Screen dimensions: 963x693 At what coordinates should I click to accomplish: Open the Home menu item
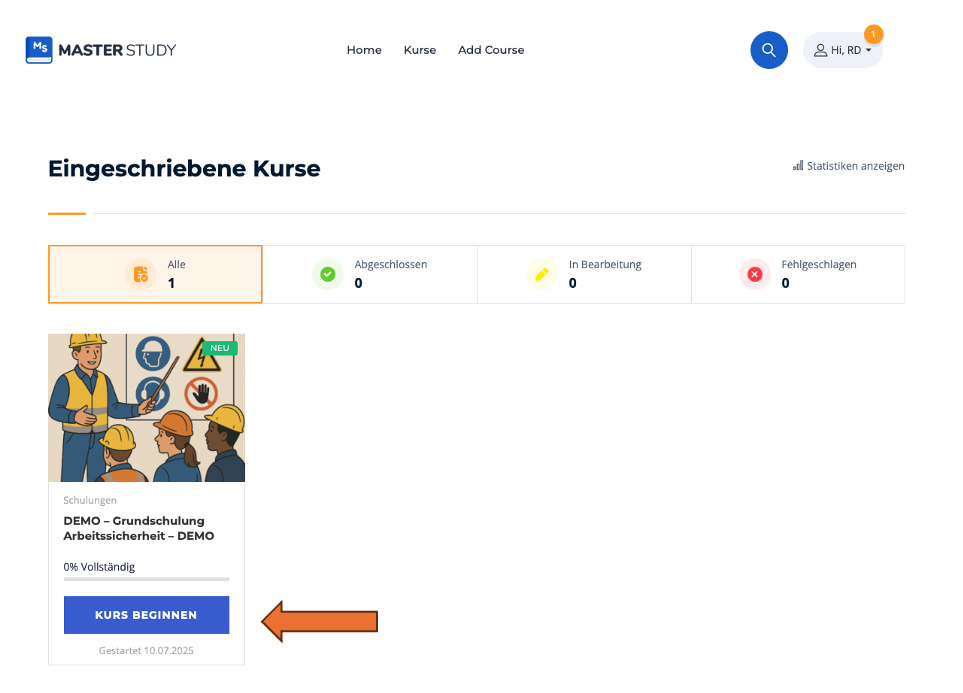(x=364, y=50)
